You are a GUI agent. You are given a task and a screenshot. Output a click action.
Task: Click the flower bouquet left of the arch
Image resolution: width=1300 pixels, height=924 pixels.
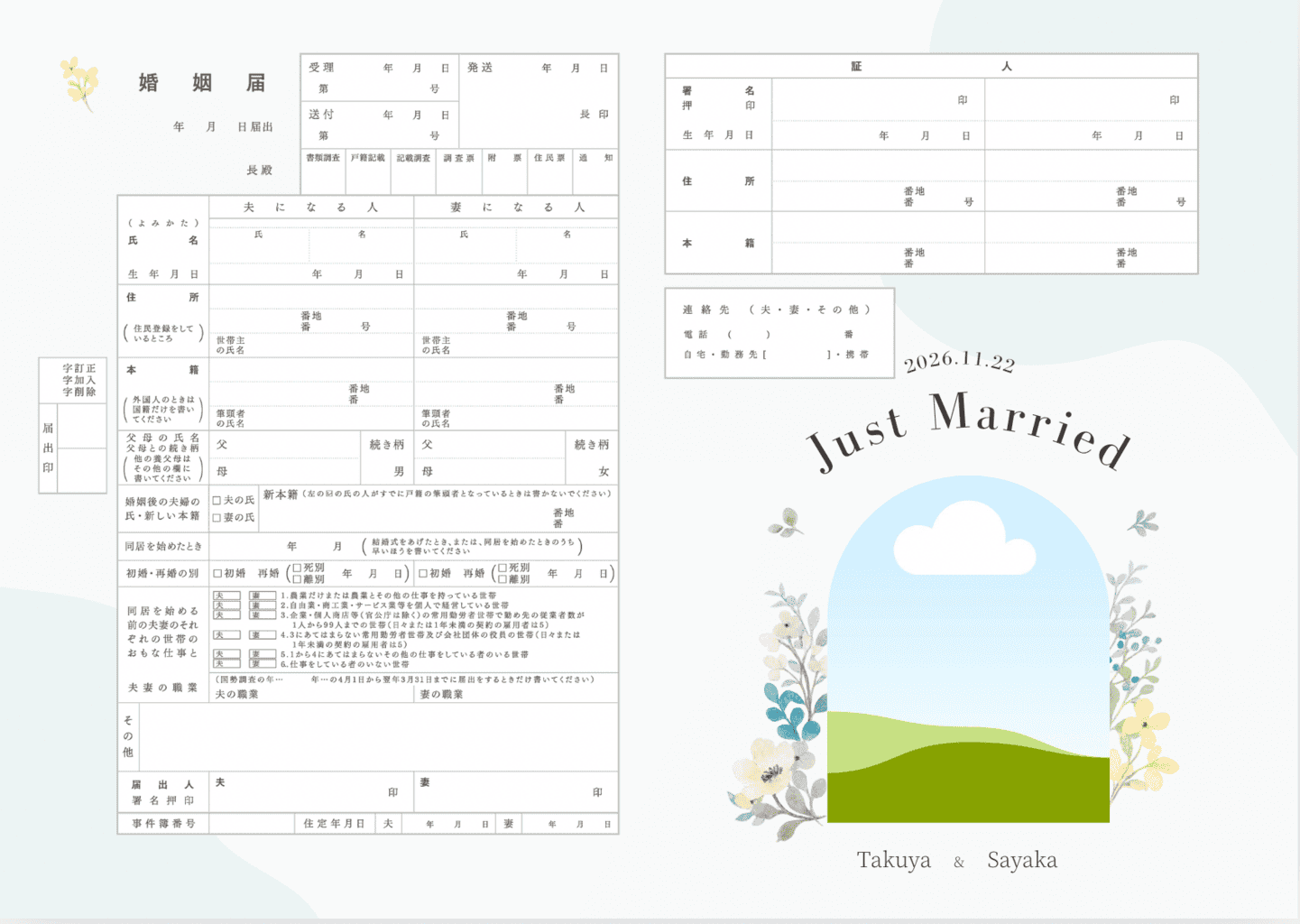(x=783, y=713)
